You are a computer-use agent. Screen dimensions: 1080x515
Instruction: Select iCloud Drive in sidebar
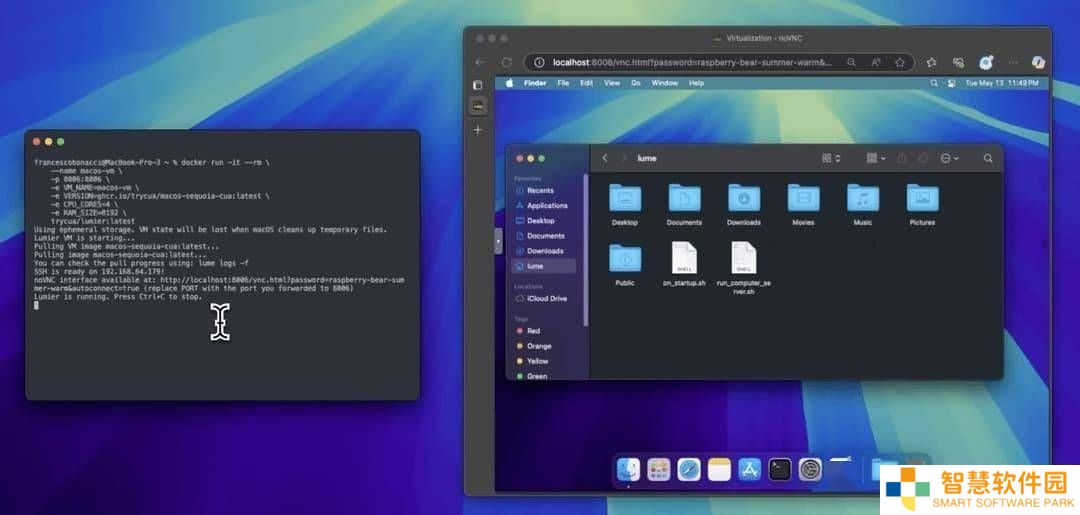(545, 299)
